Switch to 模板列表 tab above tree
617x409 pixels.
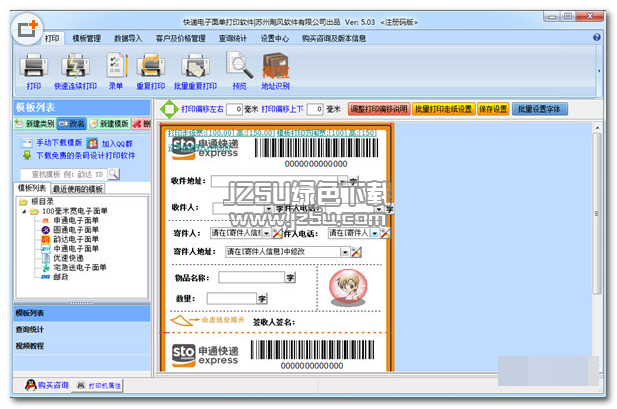click(x=32, y=188)
